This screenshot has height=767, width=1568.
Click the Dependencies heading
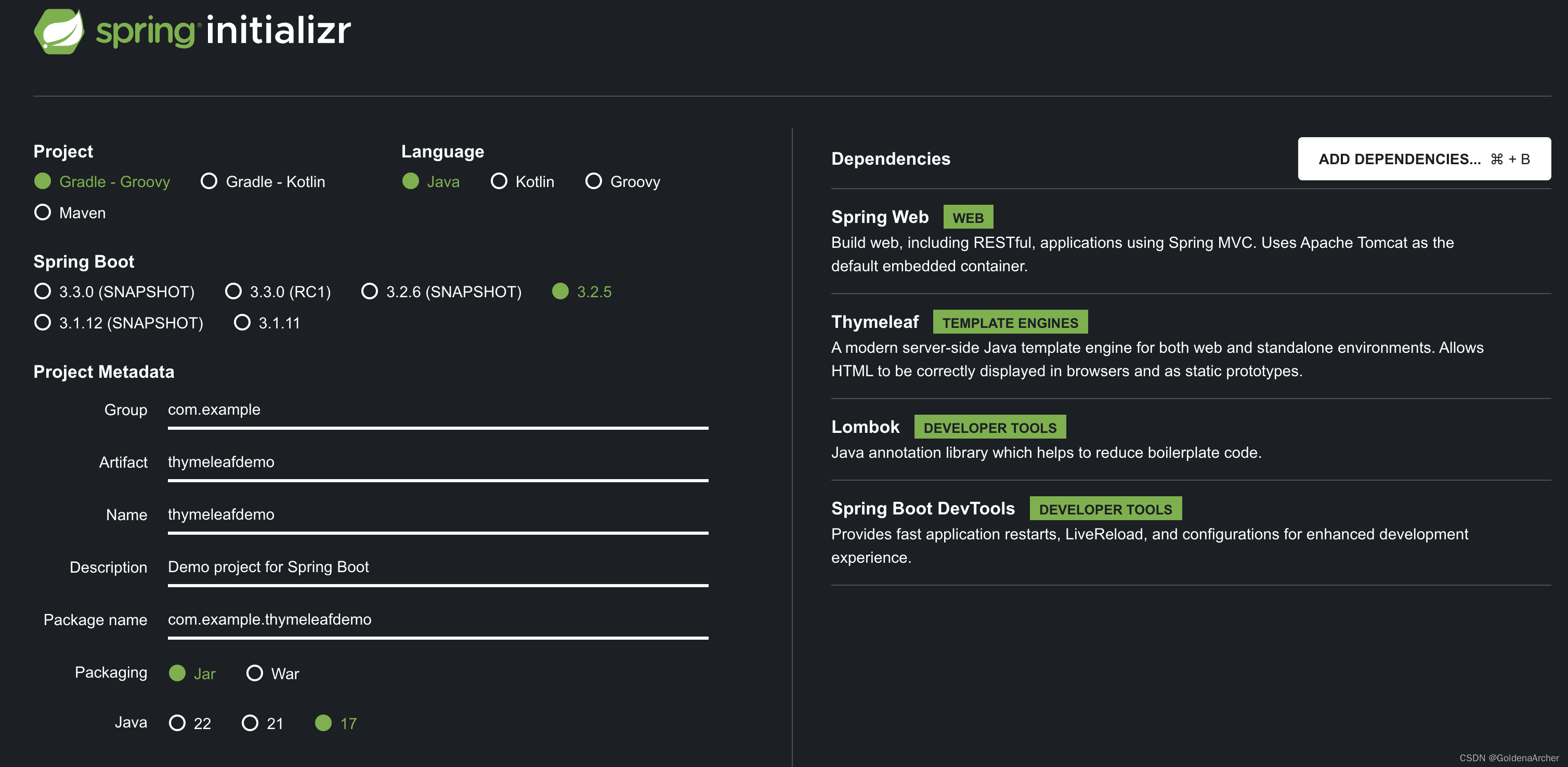[891, 159]
